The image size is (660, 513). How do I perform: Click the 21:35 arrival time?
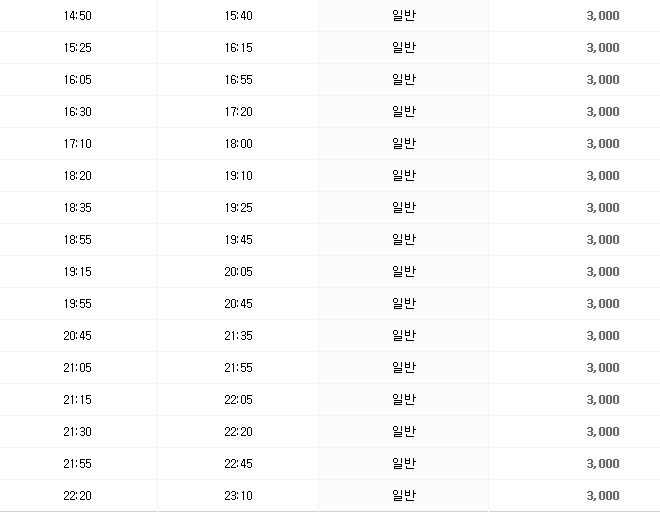[239, 336]
